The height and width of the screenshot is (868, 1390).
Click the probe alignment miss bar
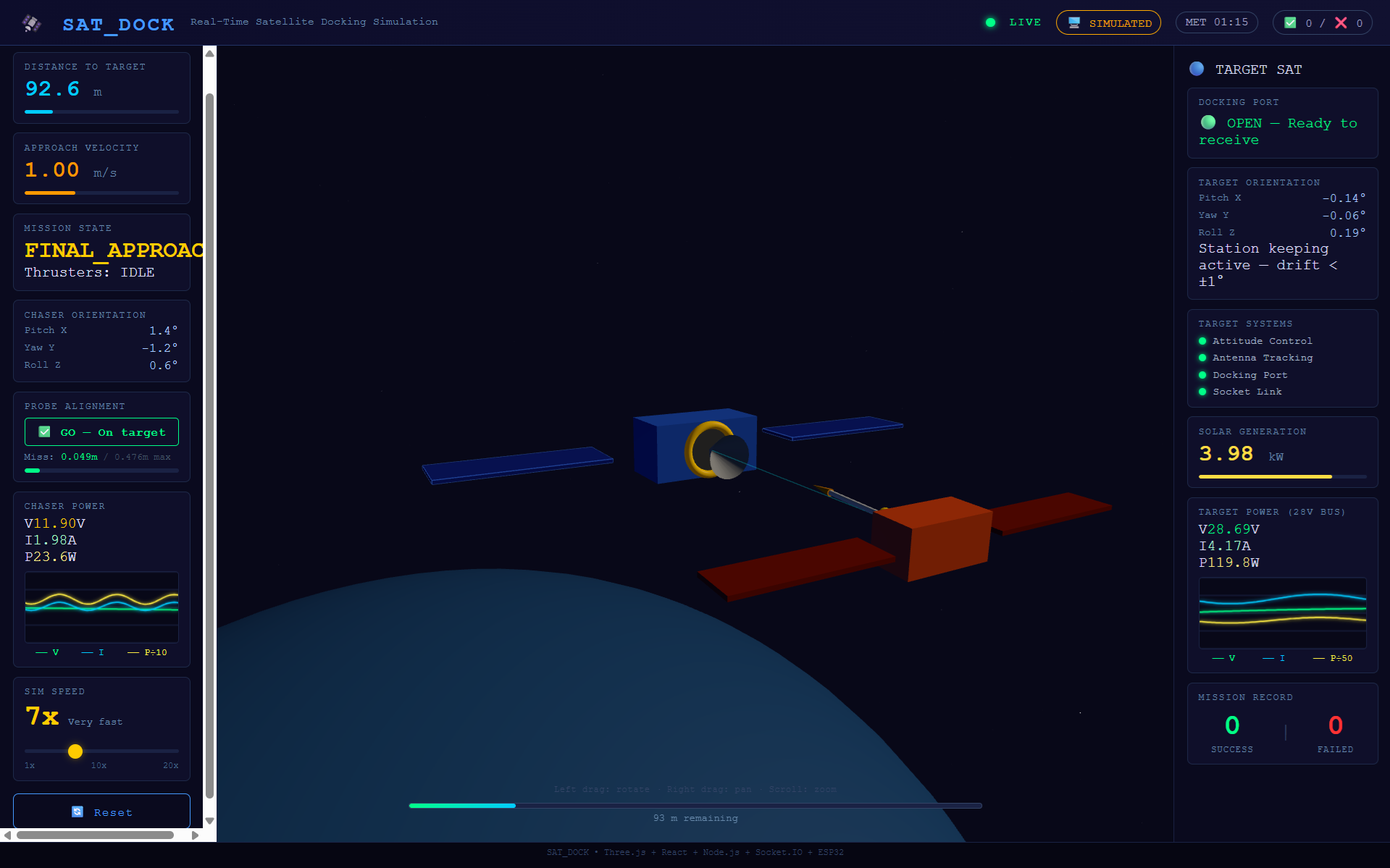tap(101, 471)
